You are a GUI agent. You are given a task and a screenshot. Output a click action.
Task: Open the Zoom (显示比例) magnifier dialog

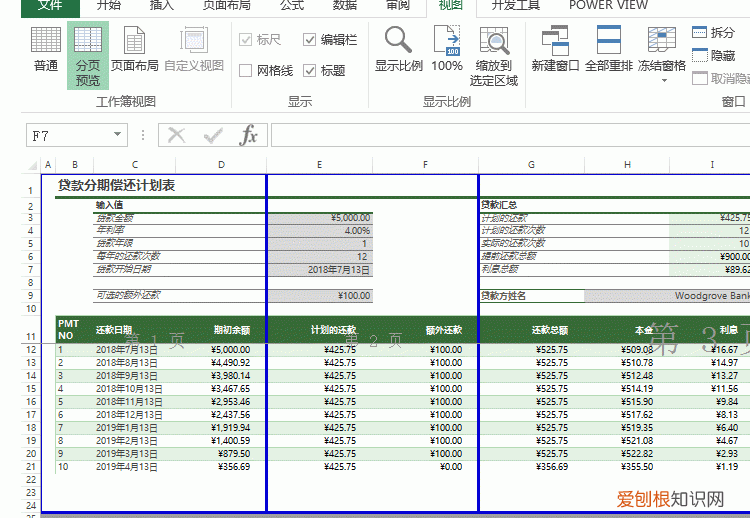tap(398, 48)
